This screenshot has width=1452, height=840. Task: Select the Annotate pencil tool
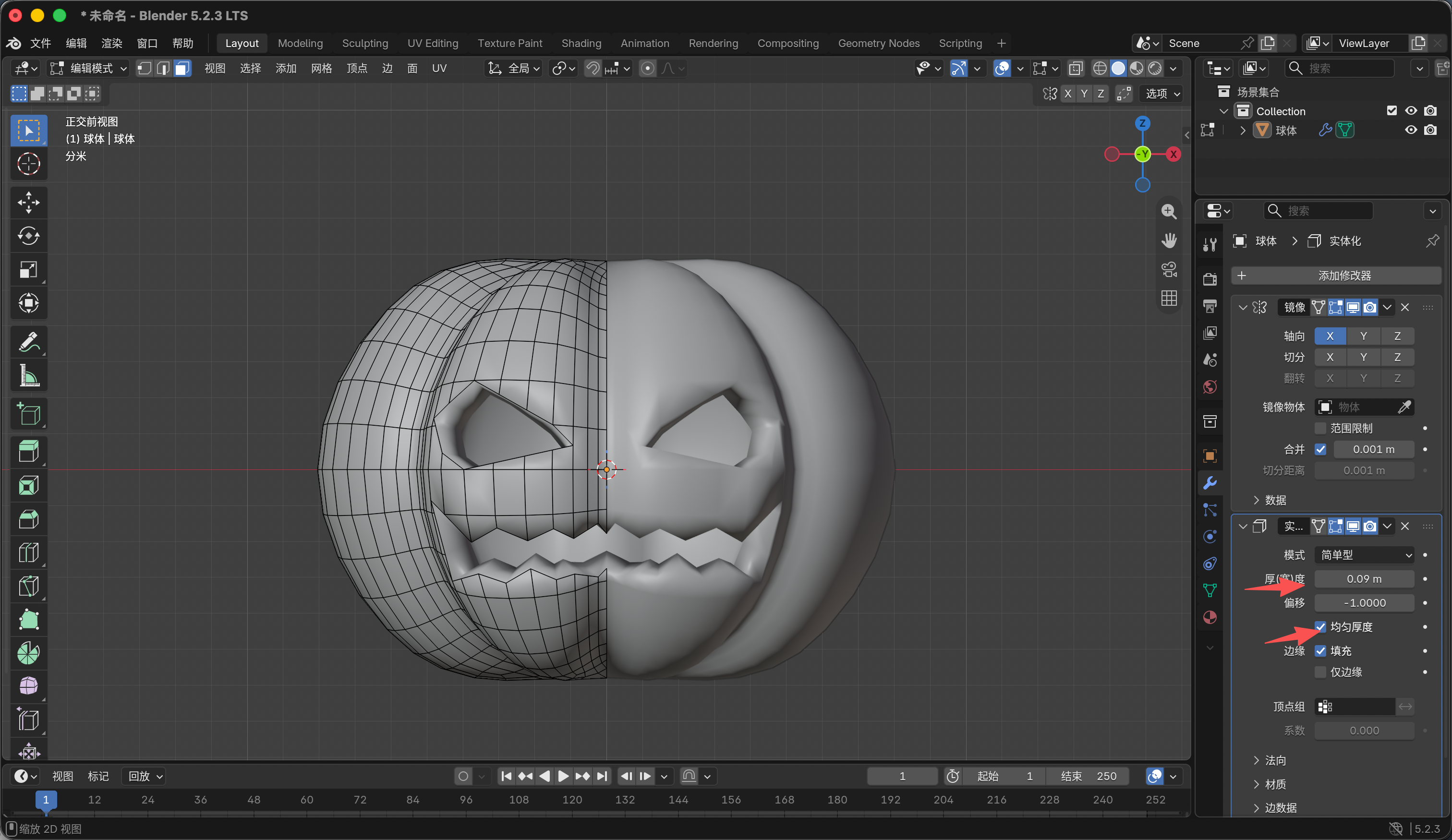(28, 342)
